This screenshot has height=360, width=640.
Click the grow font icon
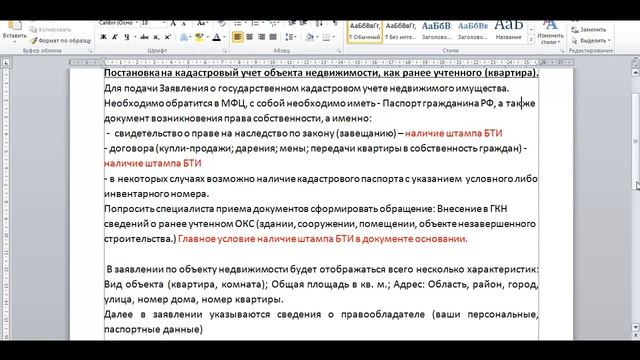click(x=173, y=23)
